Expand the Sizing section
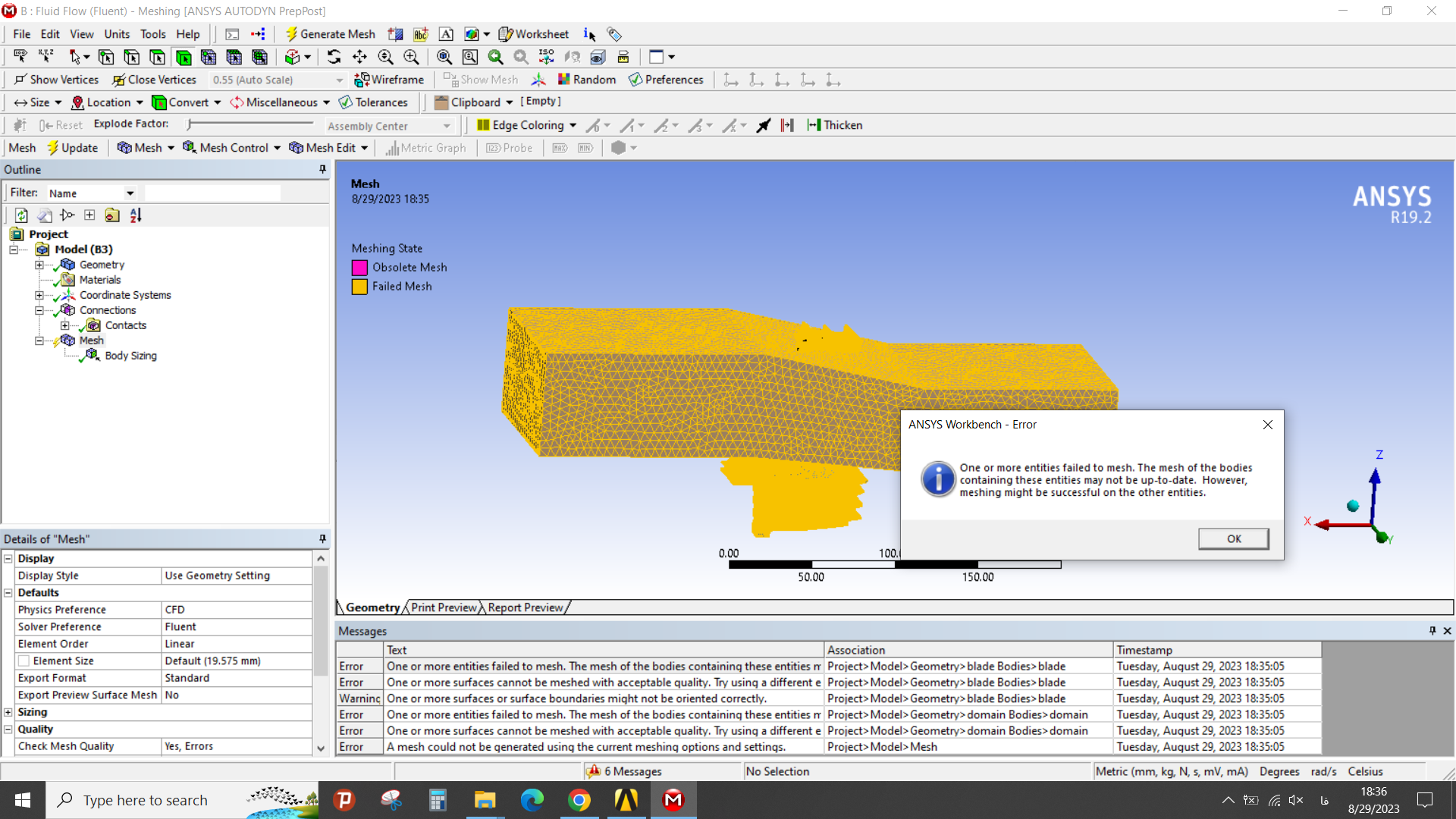This screenshot has height=819, width=1456. click(x=8, y=712)
